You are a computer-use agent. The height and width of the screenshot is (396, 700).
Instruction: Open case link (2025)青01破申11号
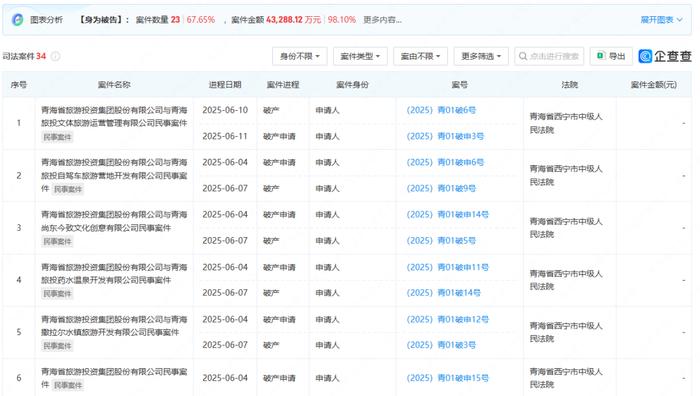[447, 267]
